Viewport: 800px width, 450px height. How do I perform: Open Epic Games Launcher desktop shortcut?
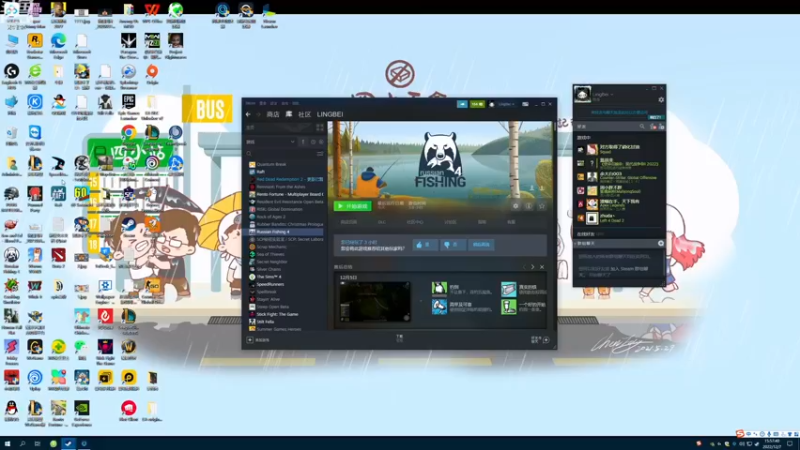click(129, 107)
